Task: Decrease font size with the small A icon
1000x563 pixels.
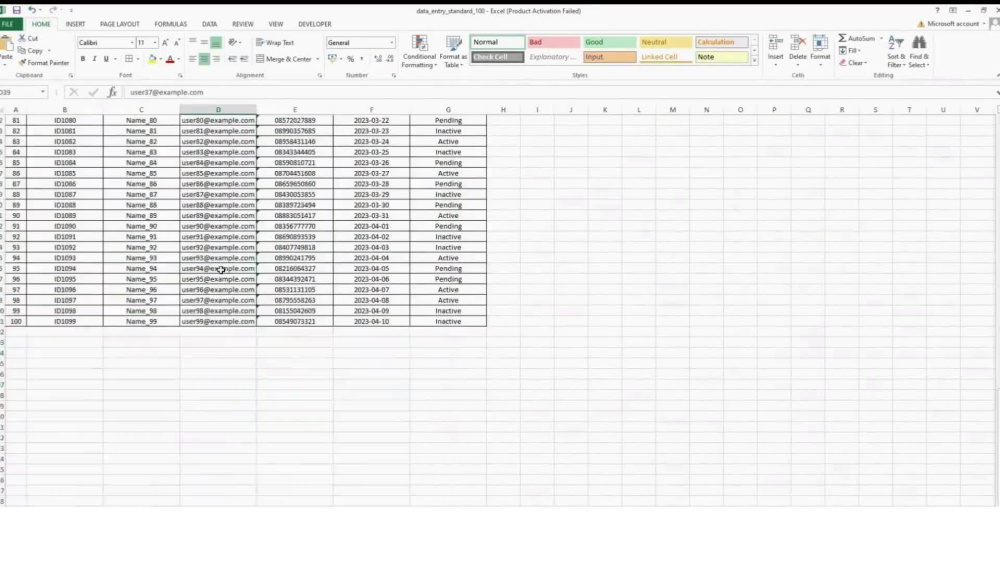Action: 177,43
